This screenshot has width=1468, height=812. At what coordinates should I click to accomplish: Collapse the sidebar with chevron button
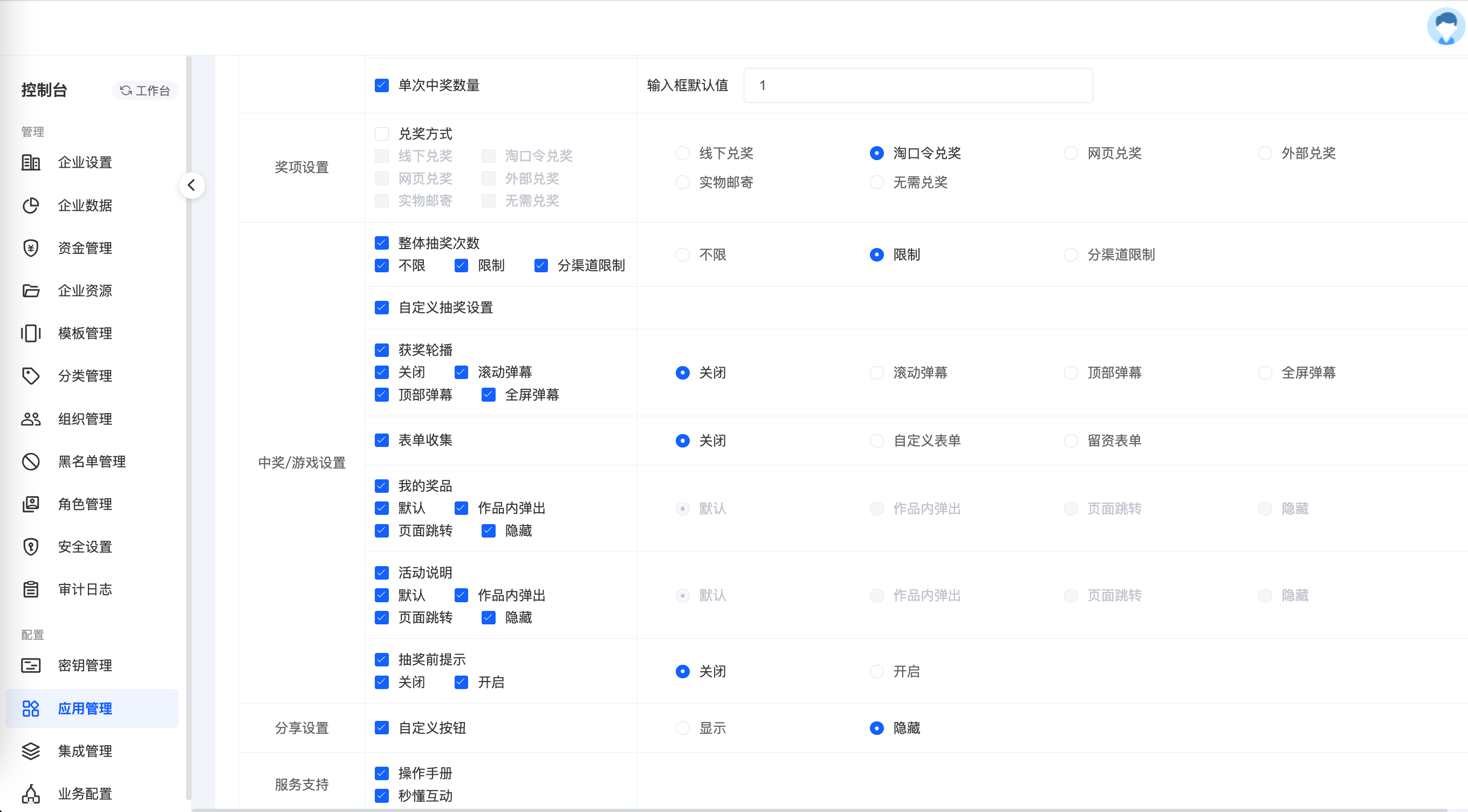pos(191,185)
